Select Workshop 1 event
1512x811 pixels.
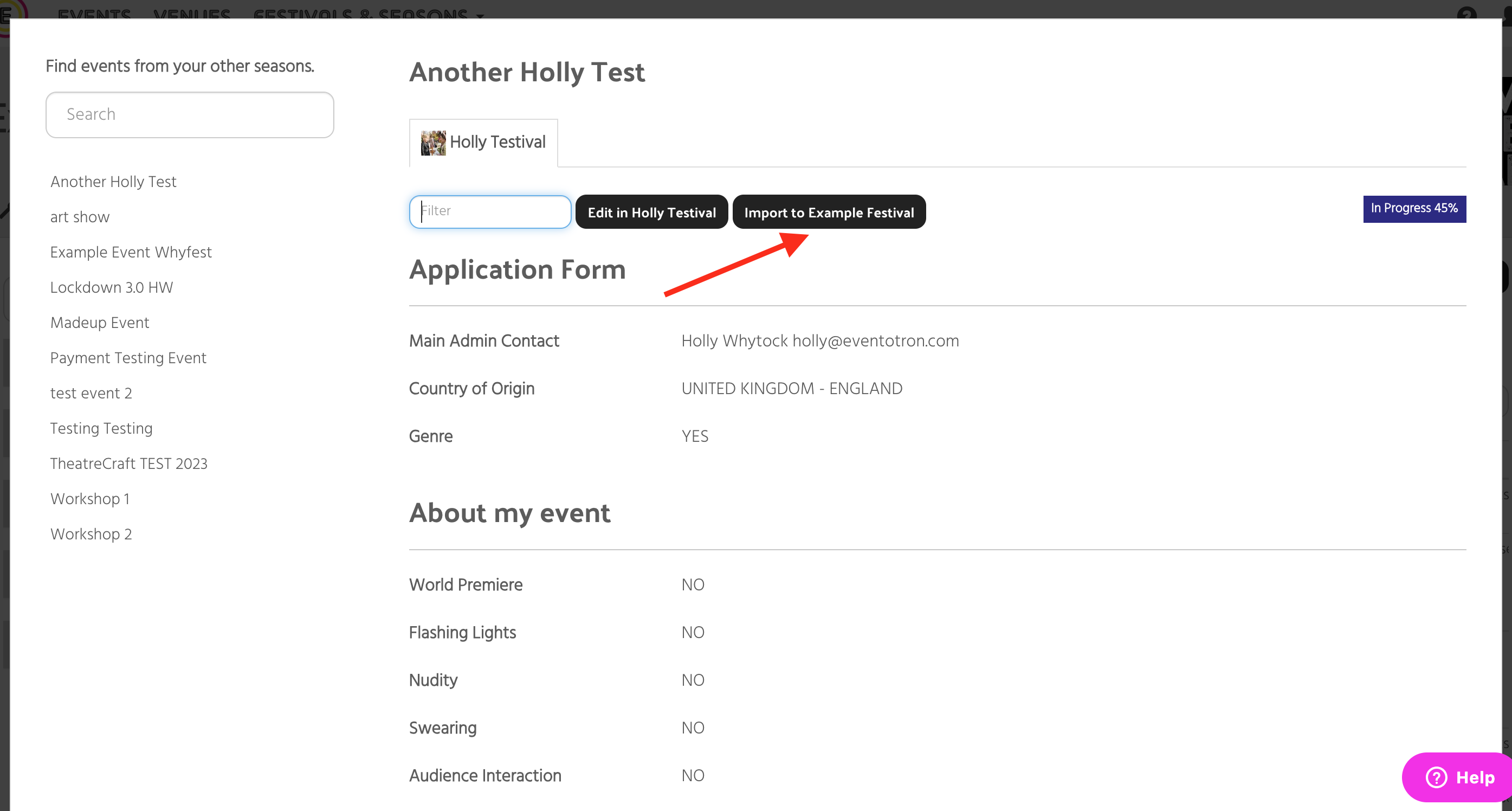coord(90,499)
